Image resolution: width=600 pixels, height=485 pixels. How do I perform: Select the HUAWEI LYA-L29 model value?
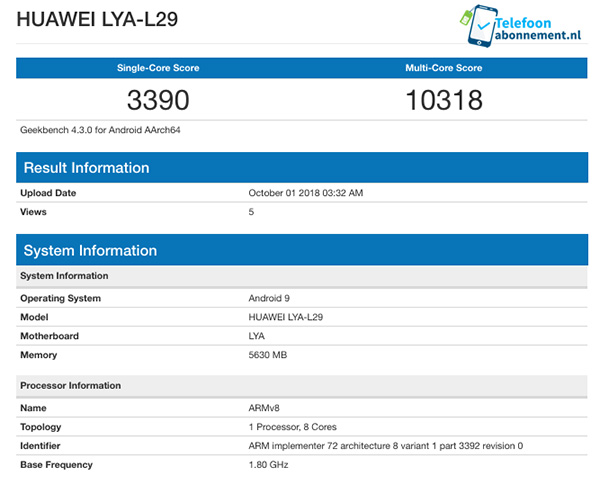(x=286, y=317)
